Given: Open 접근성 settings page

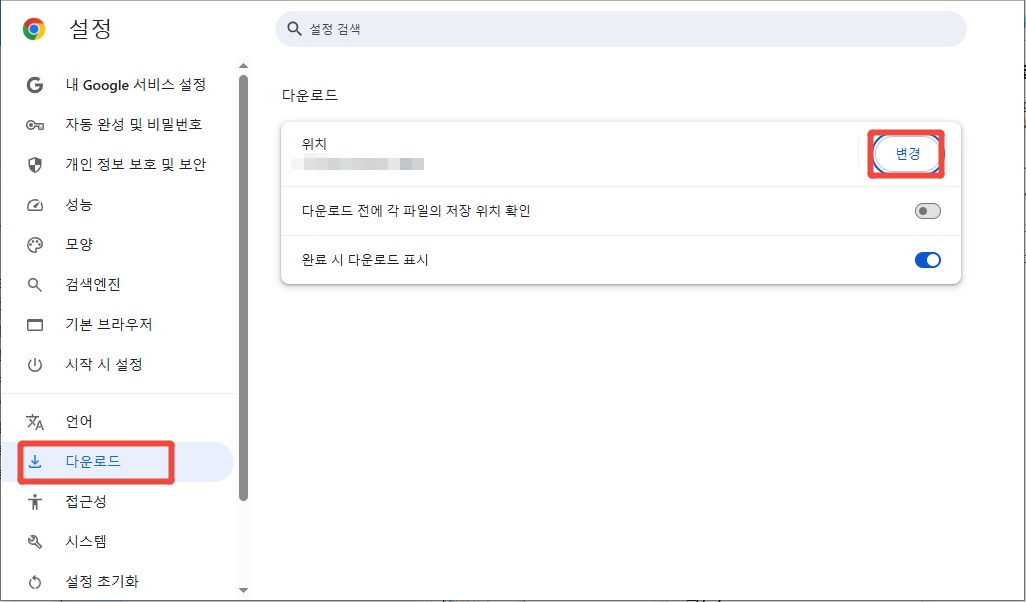Looking at the screenshot, I should 86,502.
